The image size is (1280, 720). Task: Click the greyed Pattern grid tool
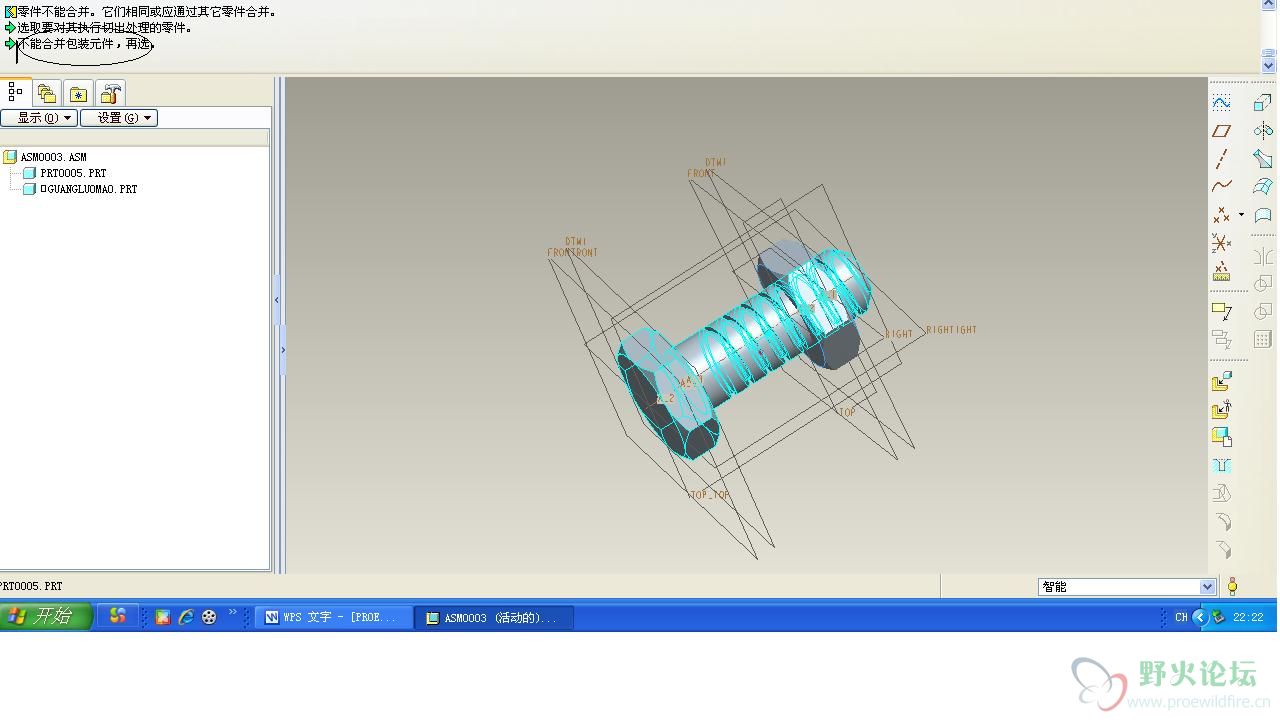1263,339
